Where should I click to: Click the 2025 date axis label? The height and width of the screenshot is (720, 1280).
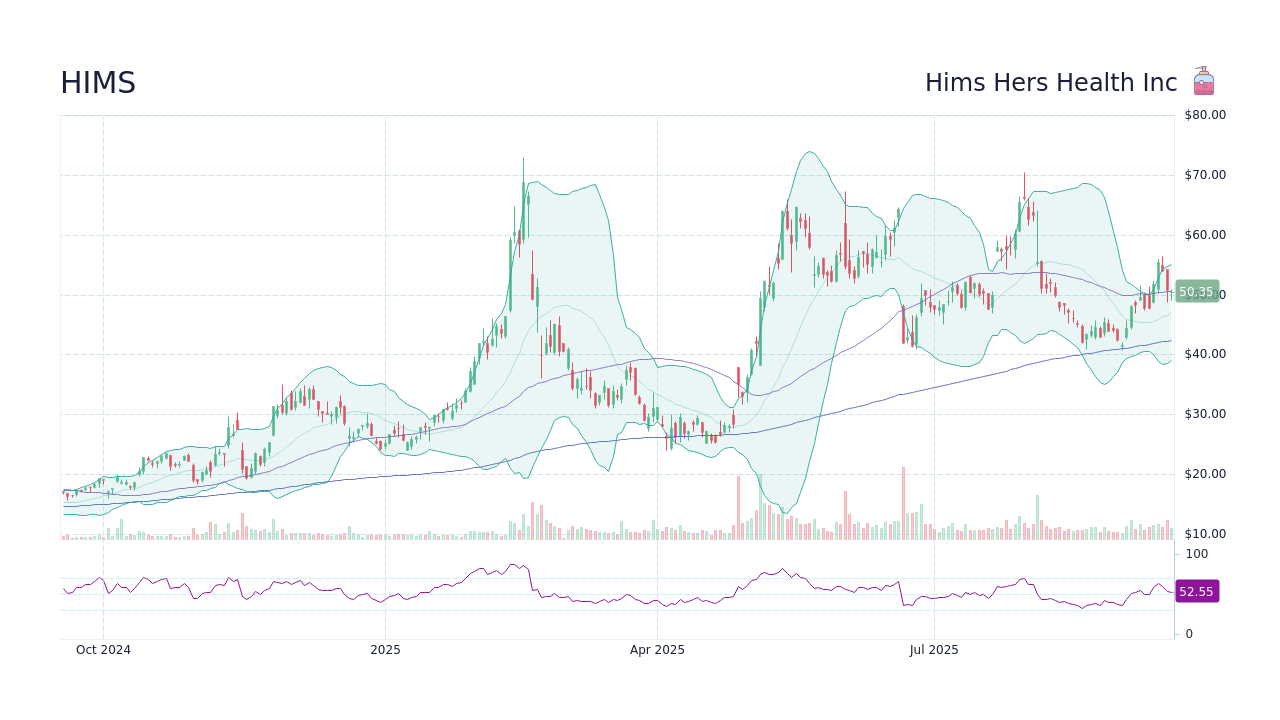(x=385, y=650)
